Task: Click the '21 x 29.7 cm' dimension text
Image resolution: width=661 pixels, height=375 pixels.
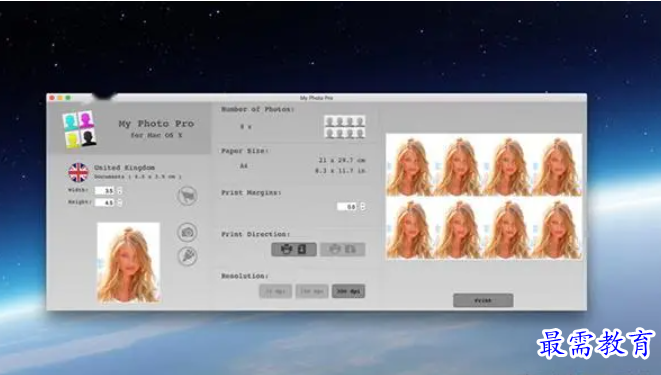Action: click(342, 160)
